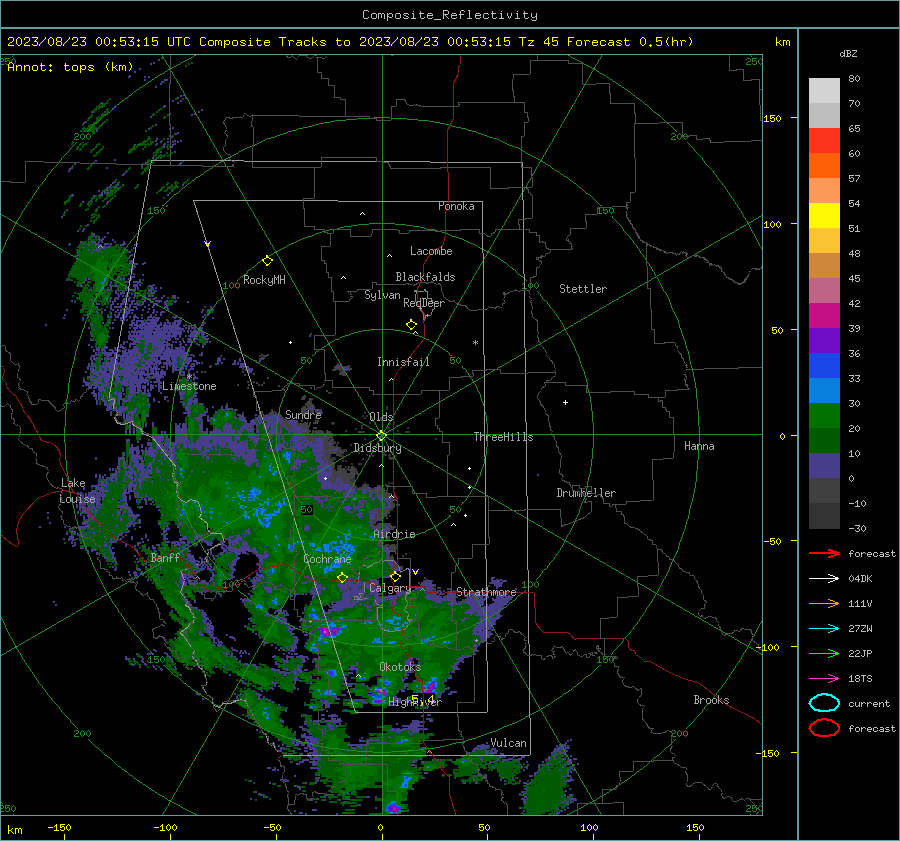
Task: Click the Okotoks town label
Action: tap(400, 666)
